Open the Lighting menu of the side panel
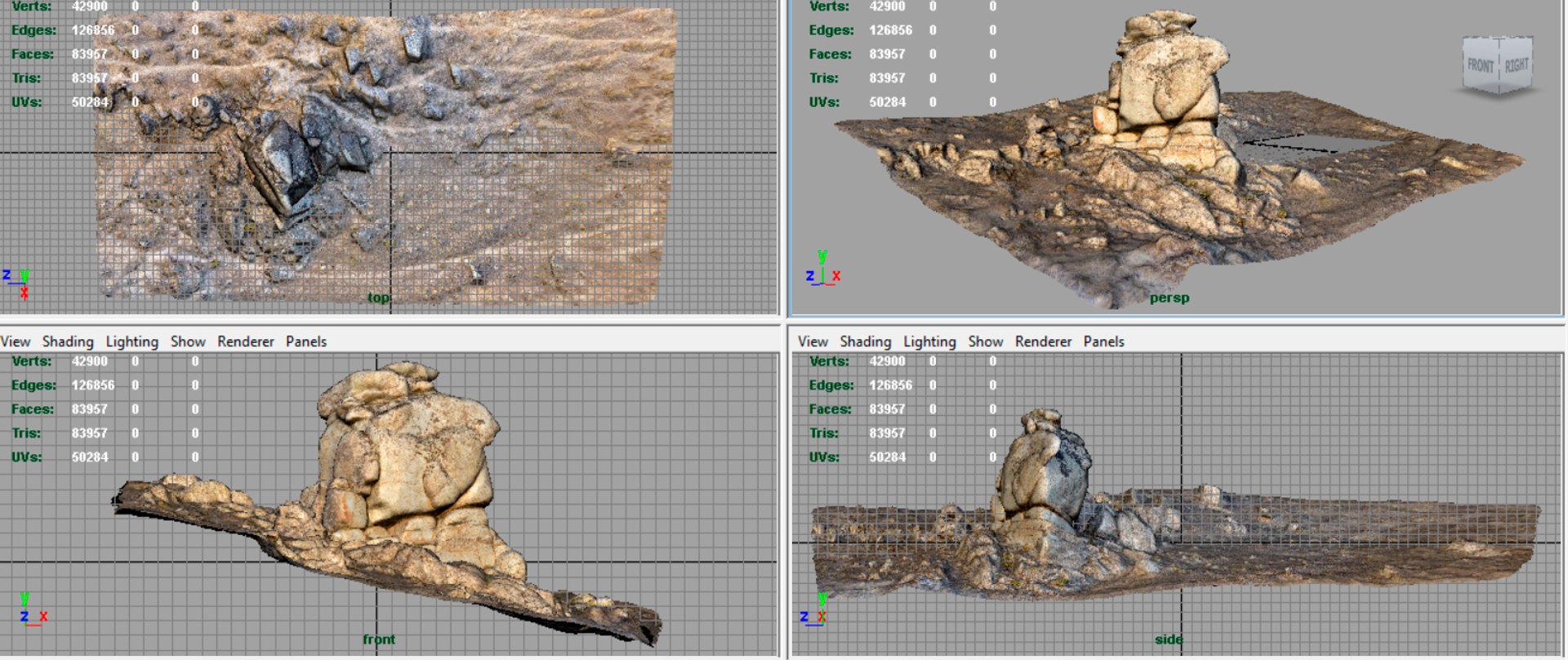 pos(929,341)
